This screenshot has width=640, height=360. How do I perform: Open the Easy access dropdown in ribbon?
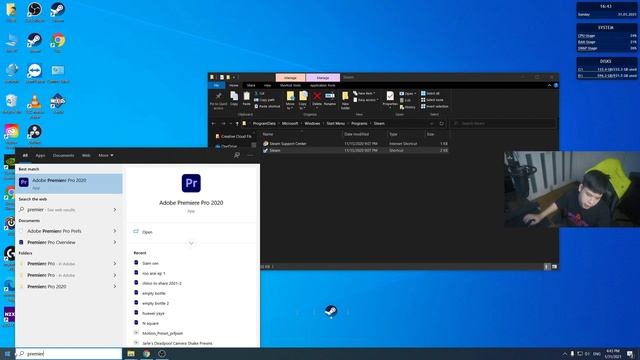(366, 100)
